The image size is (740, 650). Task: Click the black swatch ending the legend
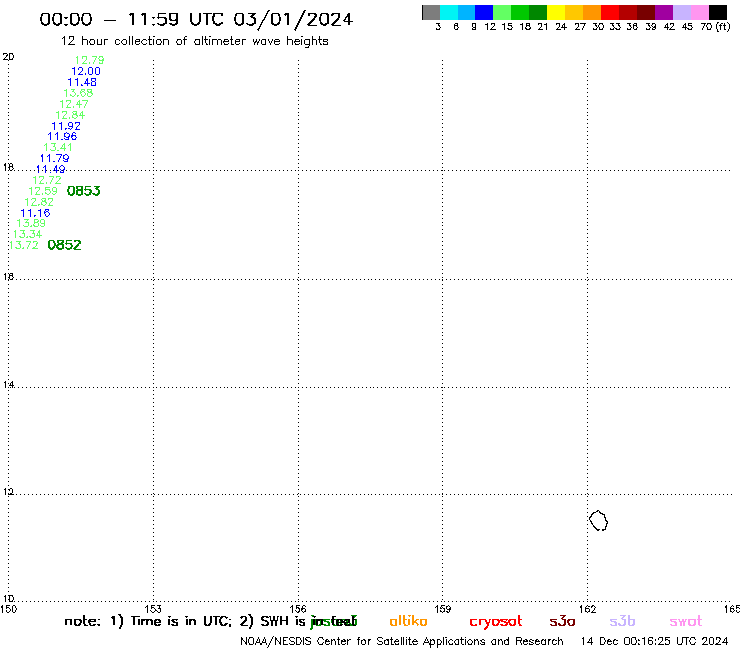717,12
